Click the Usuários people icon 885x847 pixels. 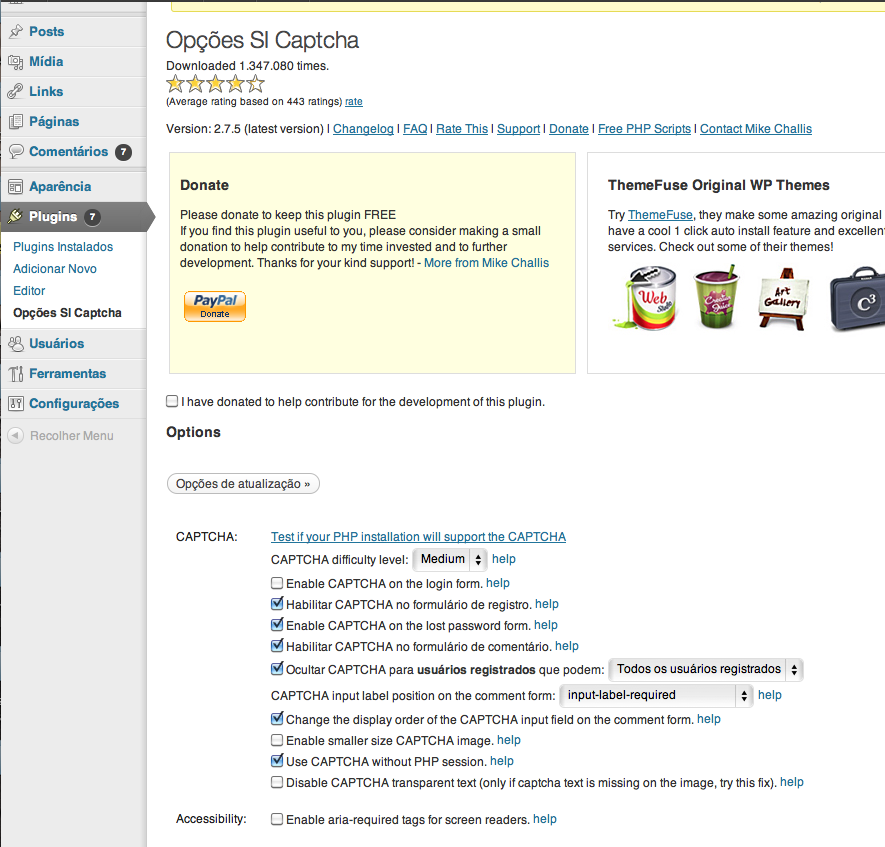point(16,343)
